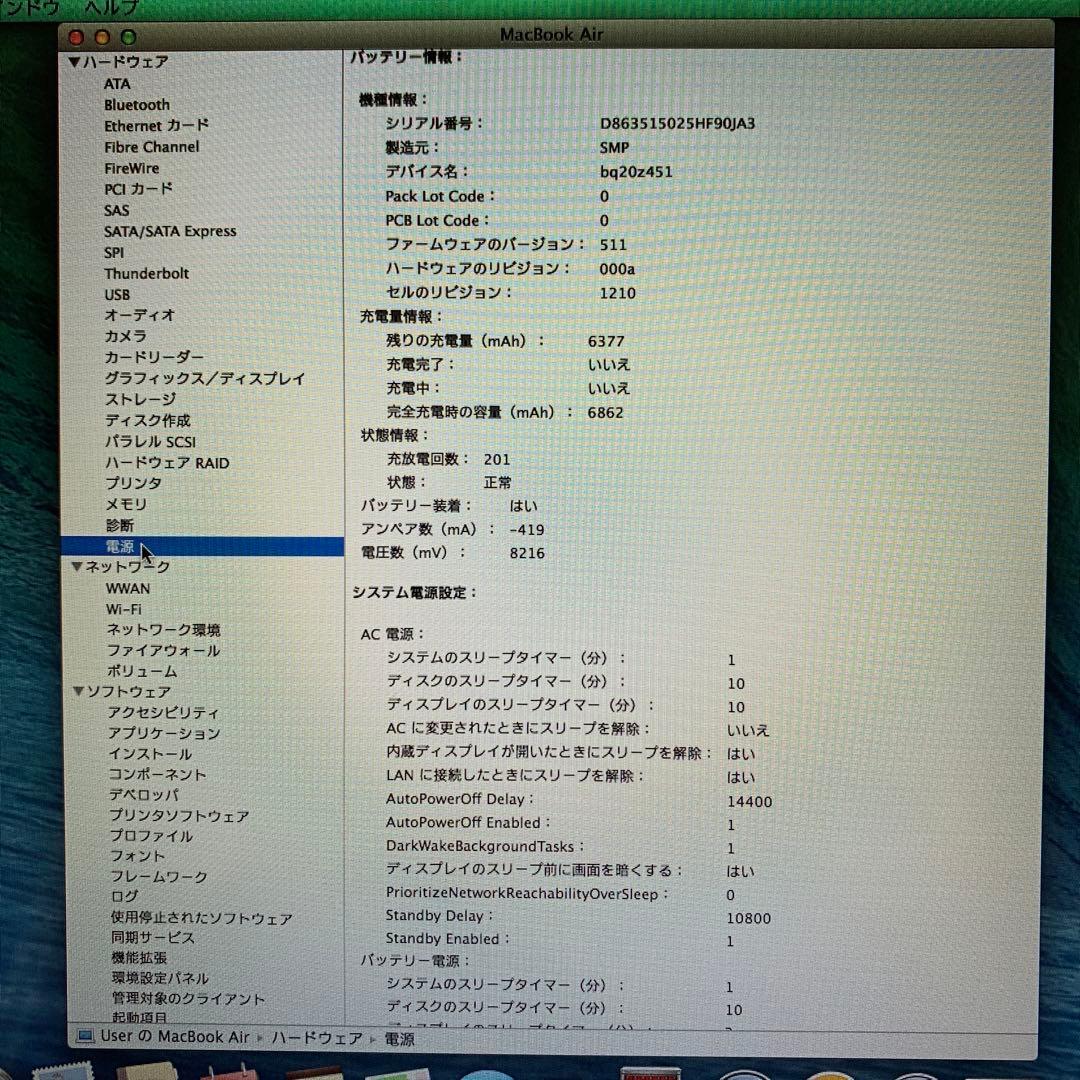Select ATA in the hardware sidebar
The image size is (1080, 1080).
pyautogui.click(x=117, y=83)
